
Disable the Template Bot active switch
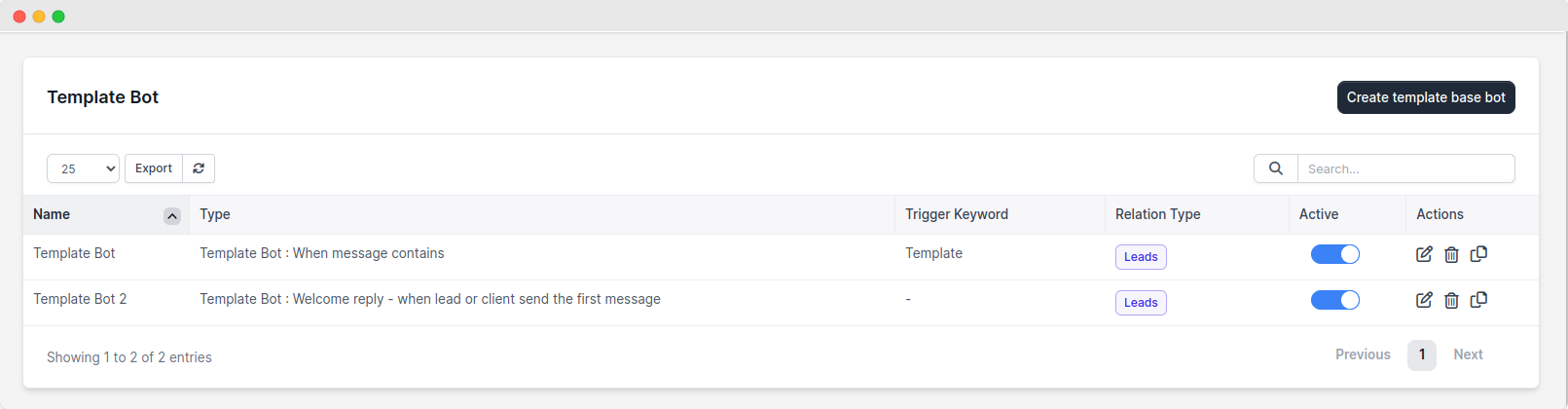[x=1334, y=254]
